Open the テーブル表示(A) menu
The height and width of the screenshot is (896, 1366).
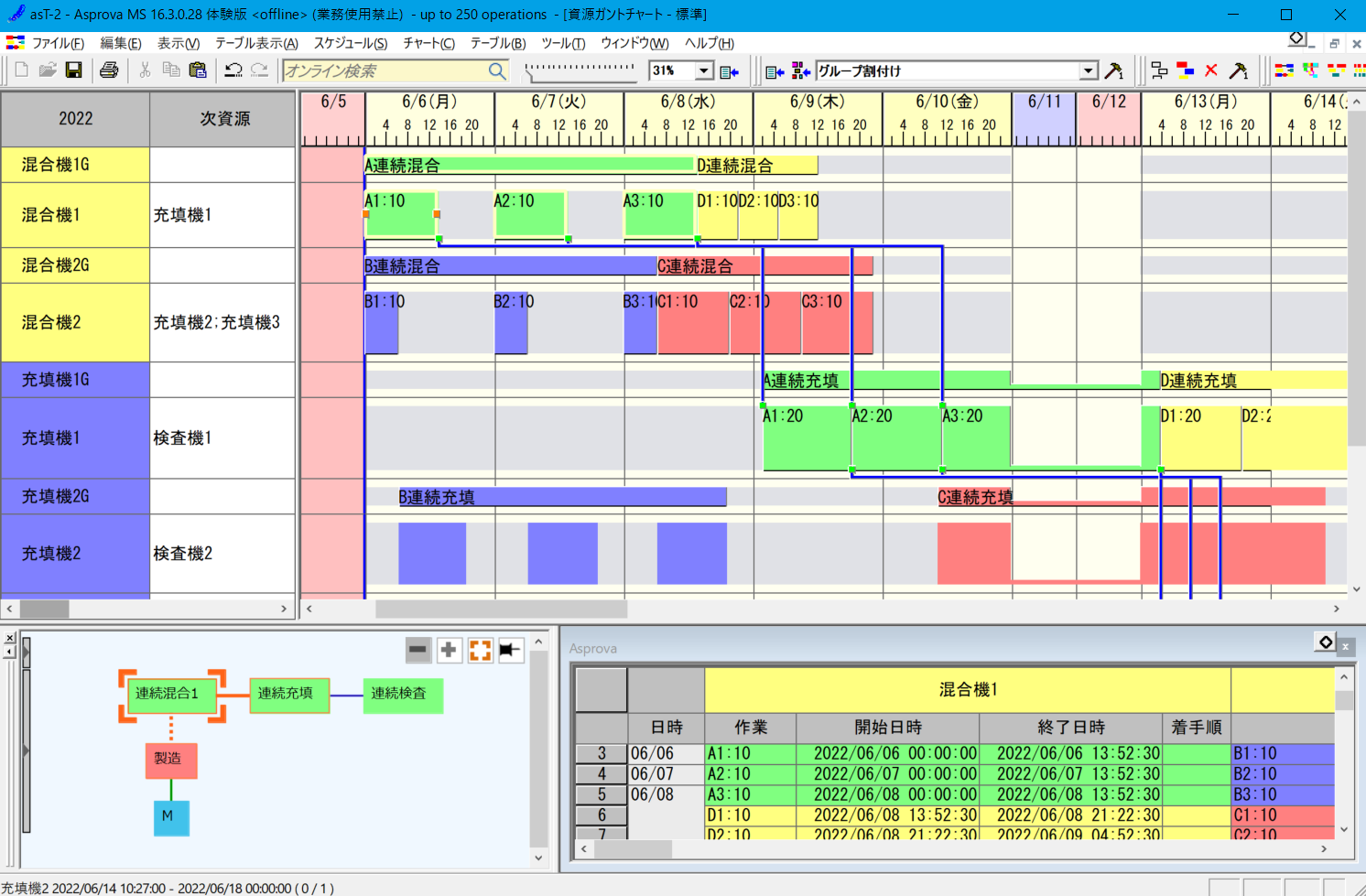coord(256,43)
